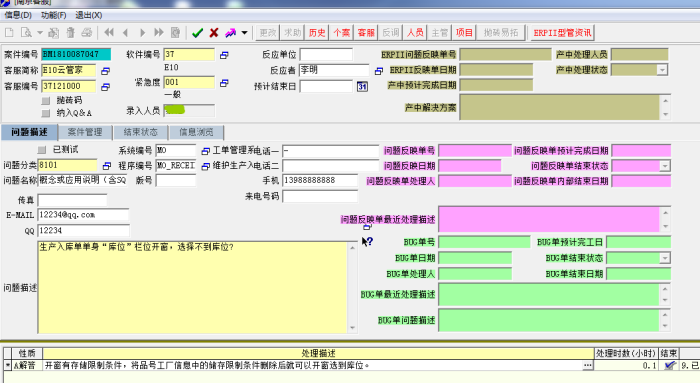Screen dimensions: 700x383
Task: Click lookup icon under 问题反映单最近处理描述 label
Action: coord(367,227)
